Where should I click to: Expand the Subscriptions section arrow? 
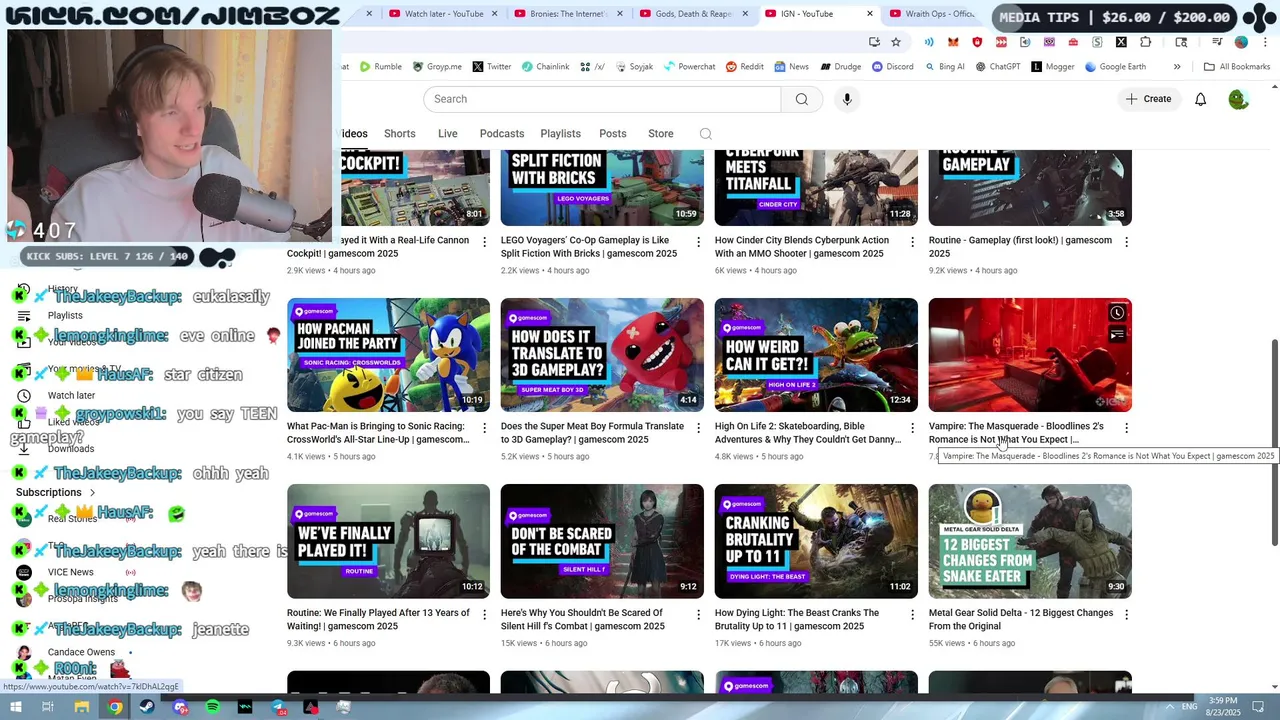click(x=93, y=493)
